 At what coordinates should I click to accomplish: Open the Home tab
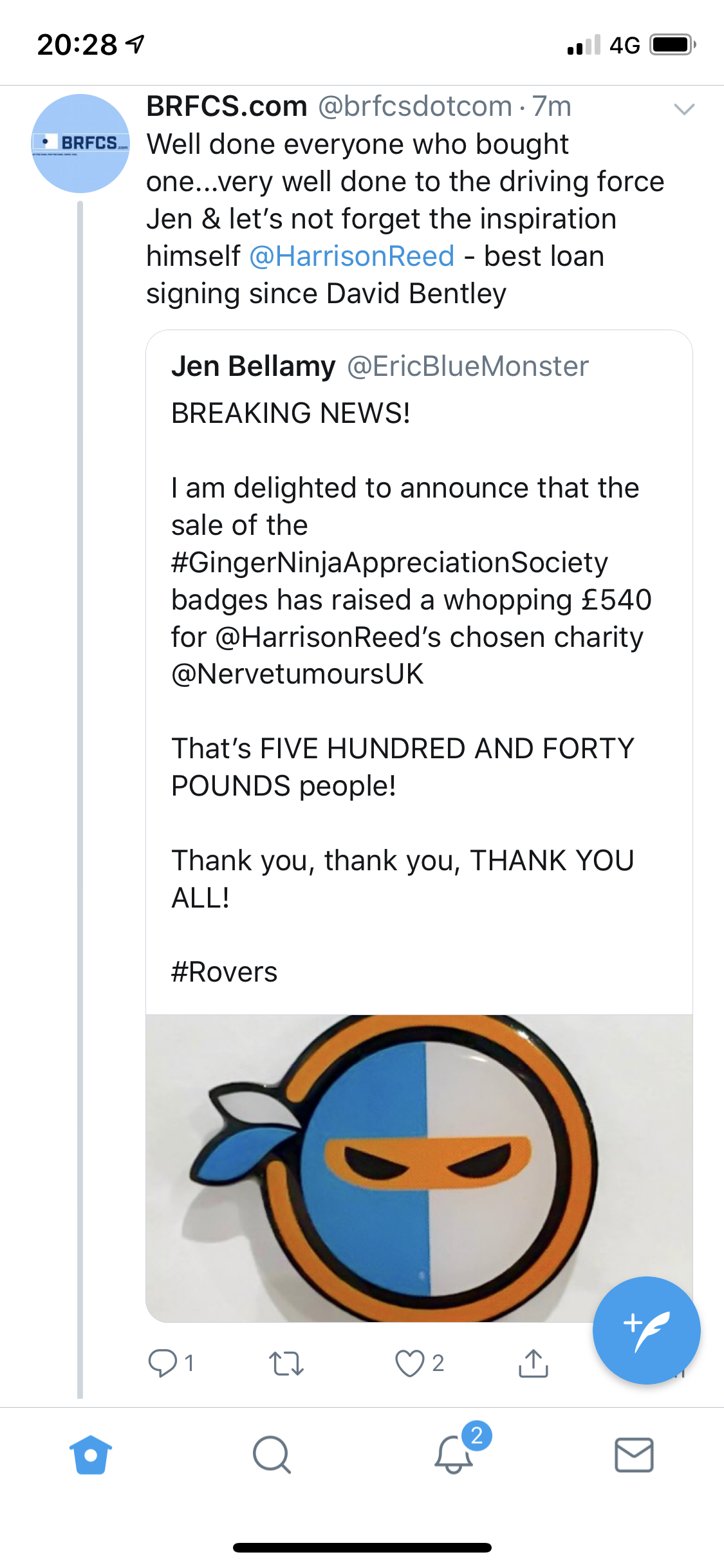(x=91, y=1455)
